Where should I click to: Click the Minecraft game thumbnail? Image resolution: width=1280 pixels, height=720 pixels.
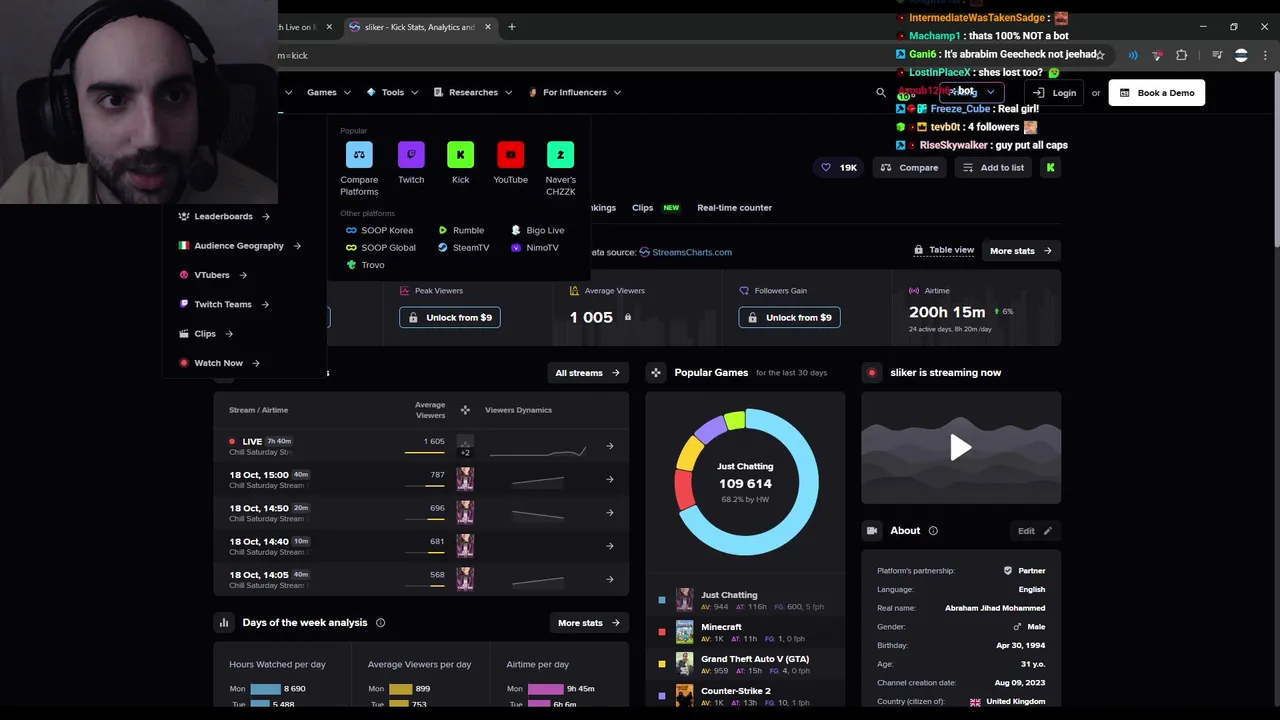pos(684,632)
